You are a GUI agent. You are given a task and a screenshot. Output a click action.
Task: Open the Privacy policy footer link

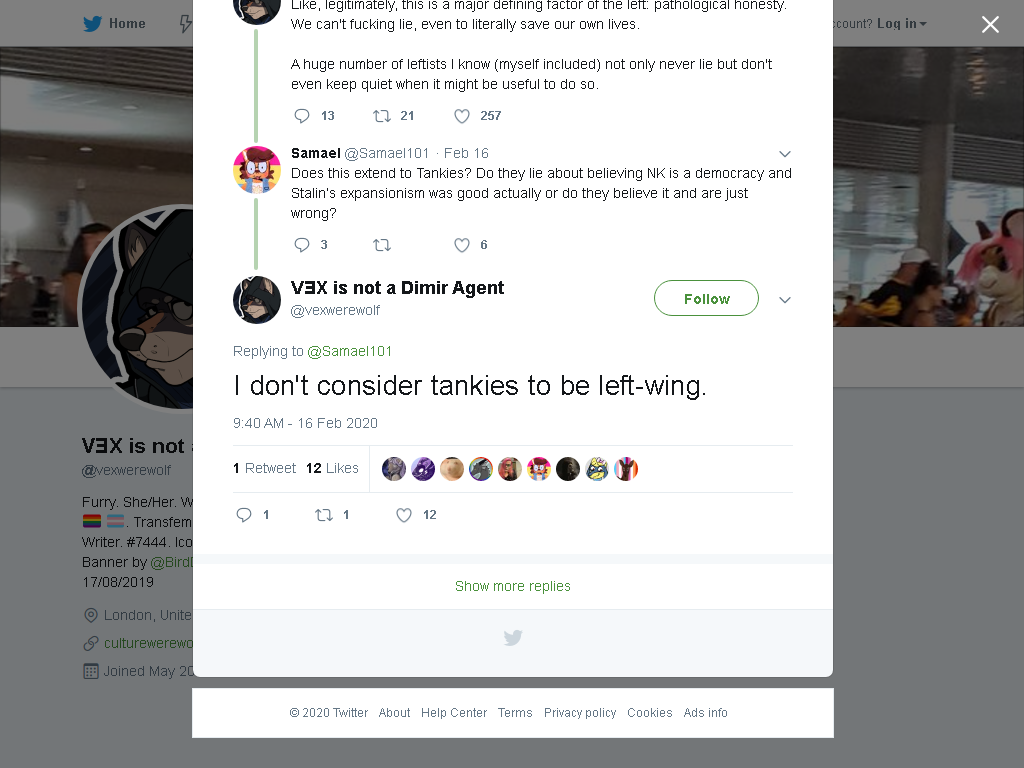tap(580, 712)
